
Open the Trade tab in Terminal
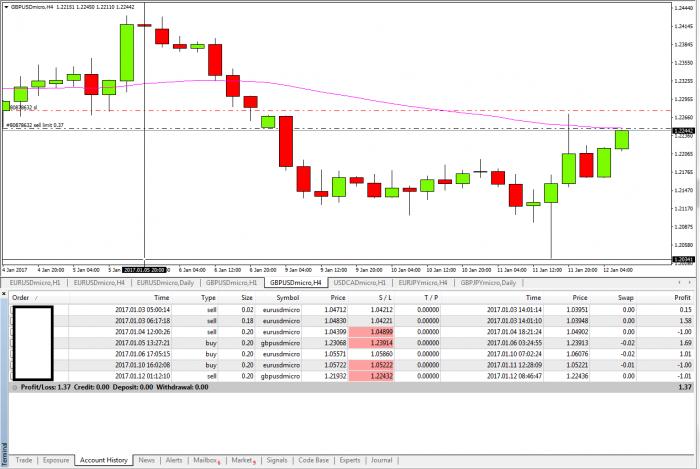tap(24, 460)
